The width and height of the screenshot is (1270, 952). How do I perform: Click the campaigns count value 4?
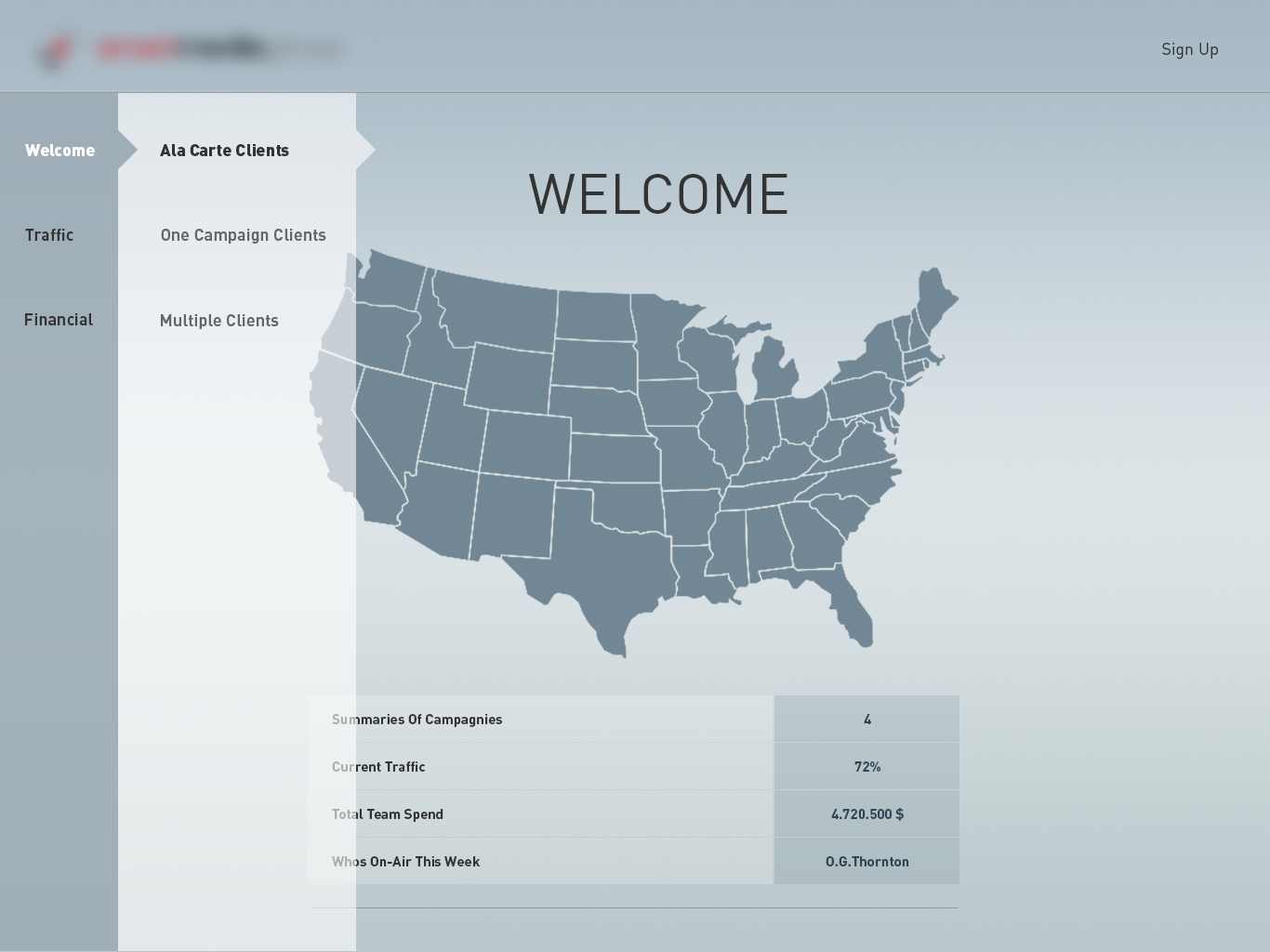pyautogui.click(x=867, y=720)
